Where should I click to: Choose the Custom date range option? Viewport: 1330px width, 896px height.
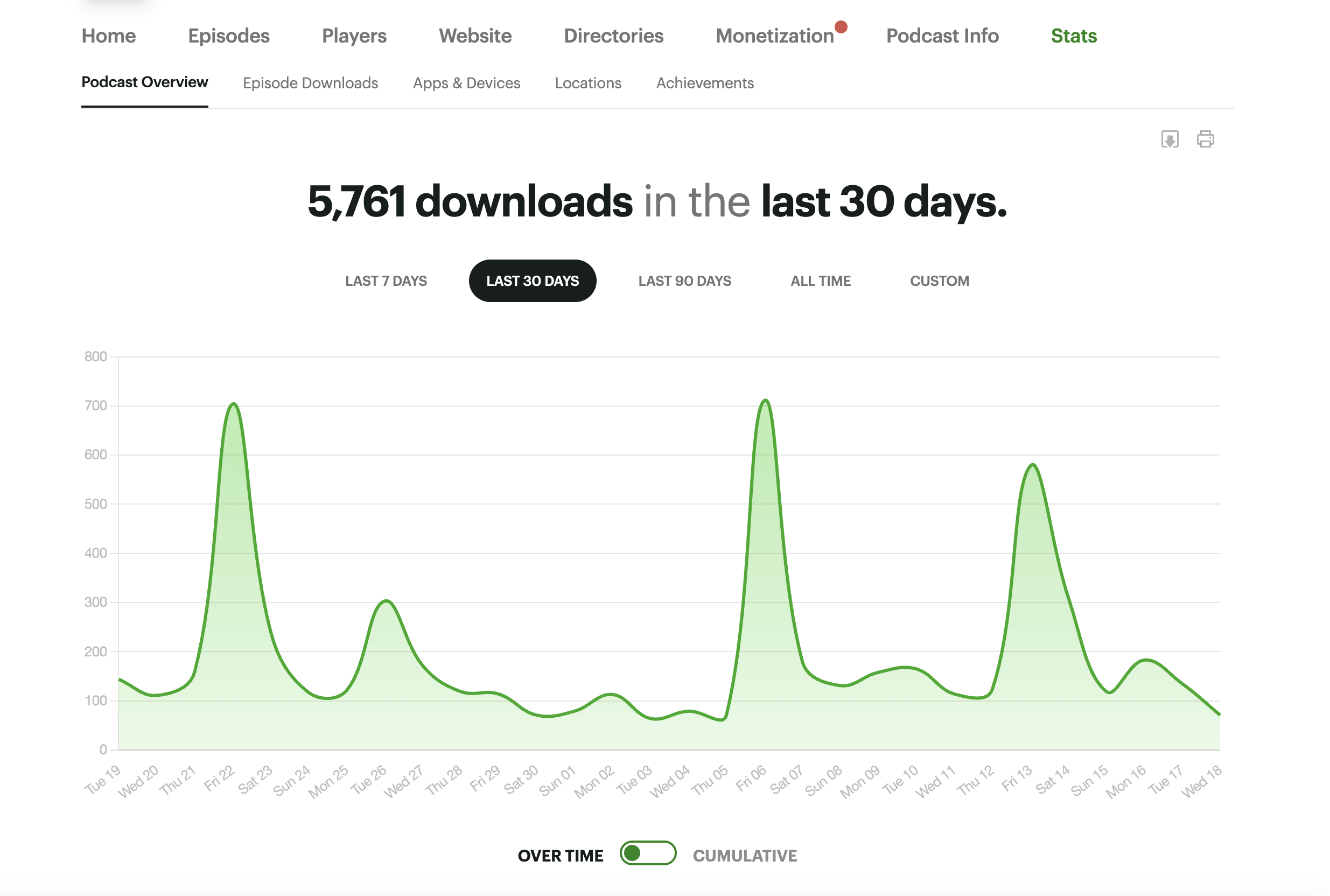coord(939,281)
